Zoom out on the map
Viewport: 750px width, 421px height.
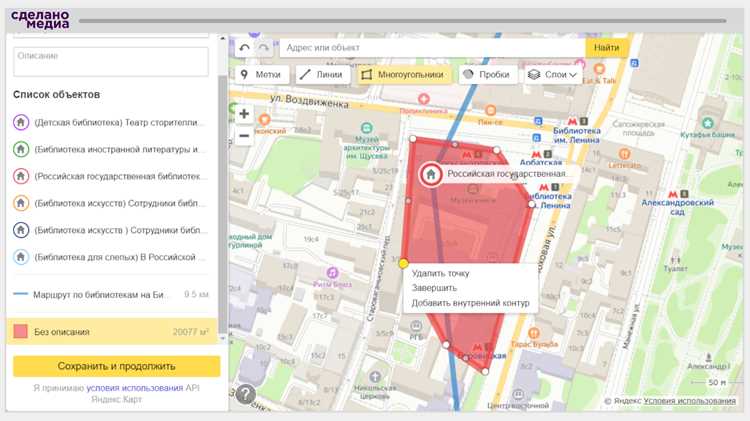244,136
